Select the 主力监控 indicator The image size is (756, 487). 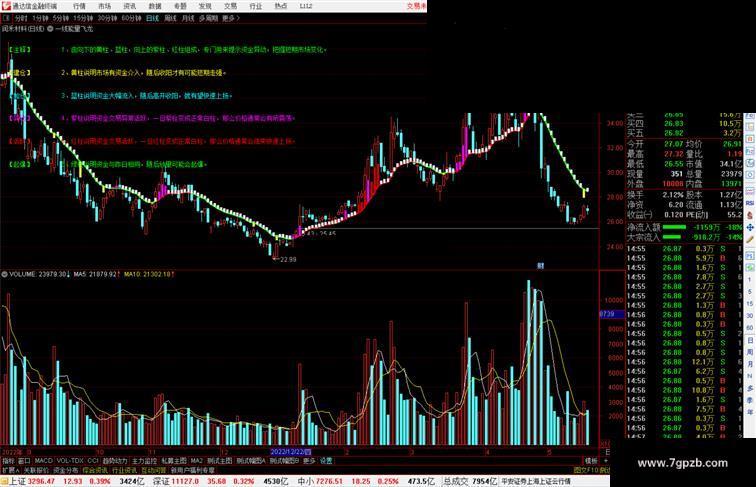pyautogui.click(x=144, y=461)
